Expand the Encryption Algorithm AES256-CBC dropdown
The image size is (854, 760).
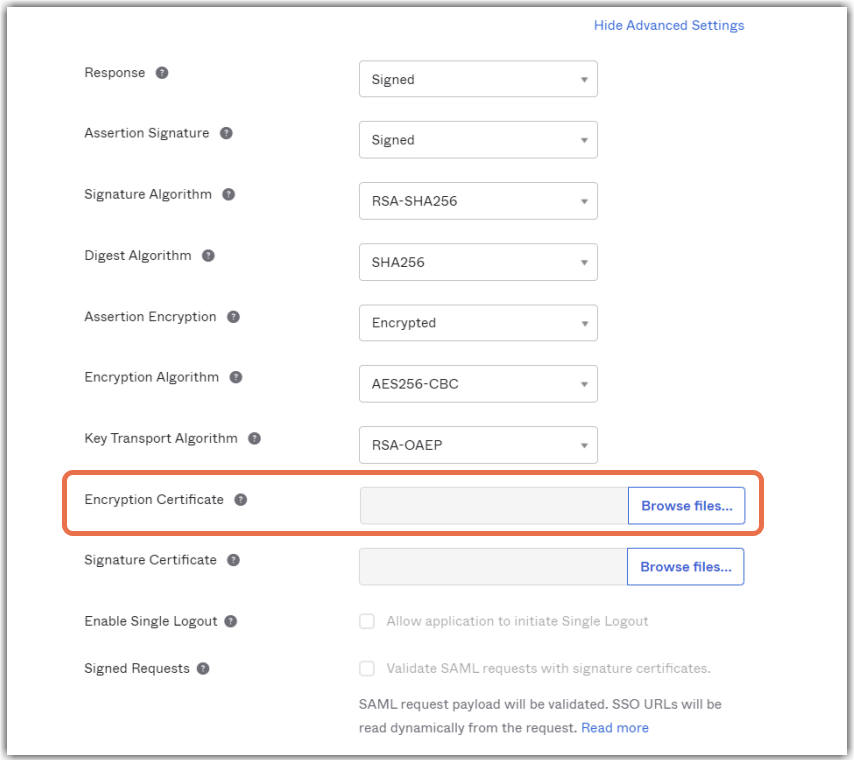(478, 384)
